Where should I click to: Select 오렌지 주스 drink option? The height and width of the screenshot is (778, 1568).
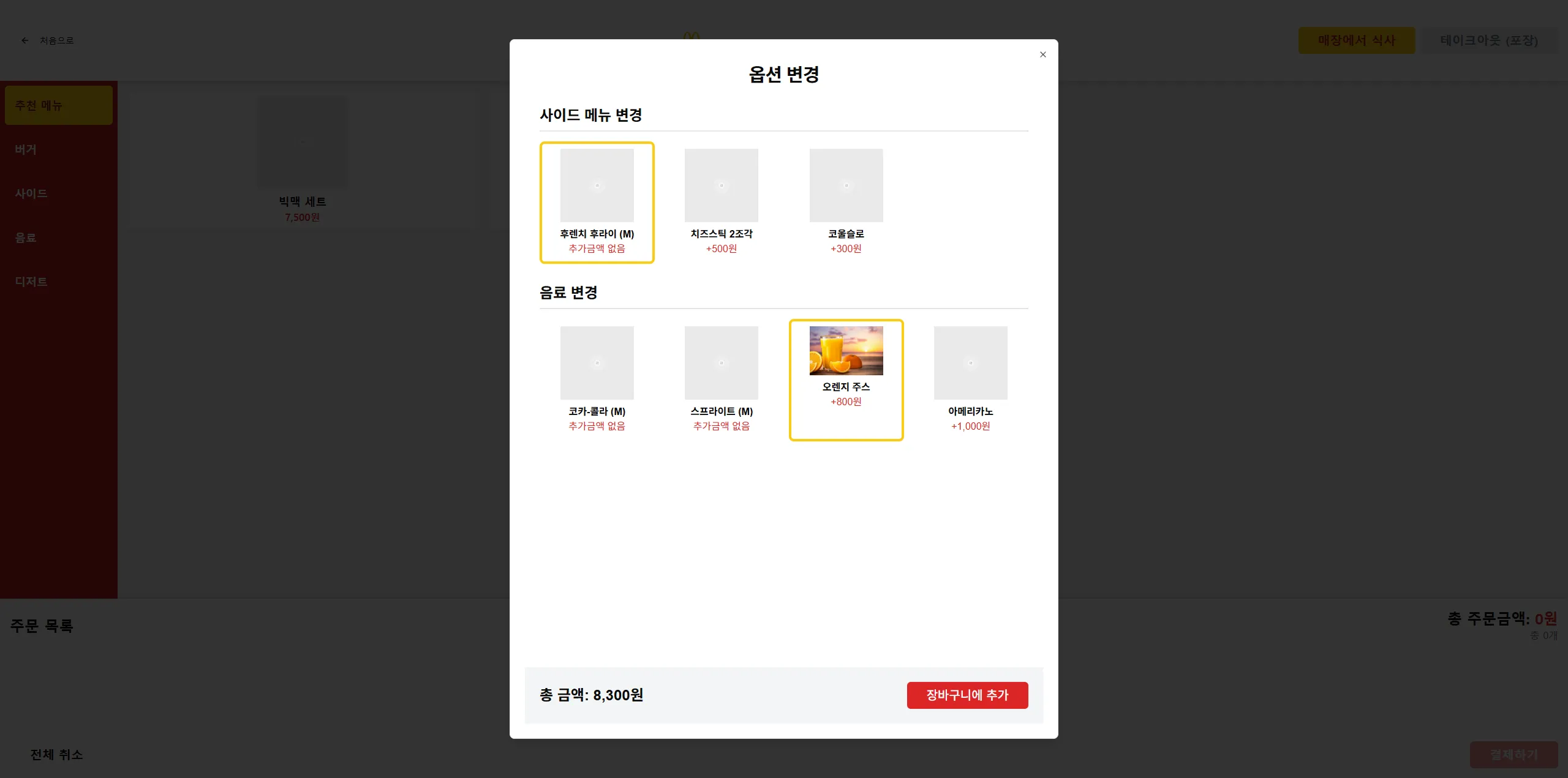(x=846, y=380)
